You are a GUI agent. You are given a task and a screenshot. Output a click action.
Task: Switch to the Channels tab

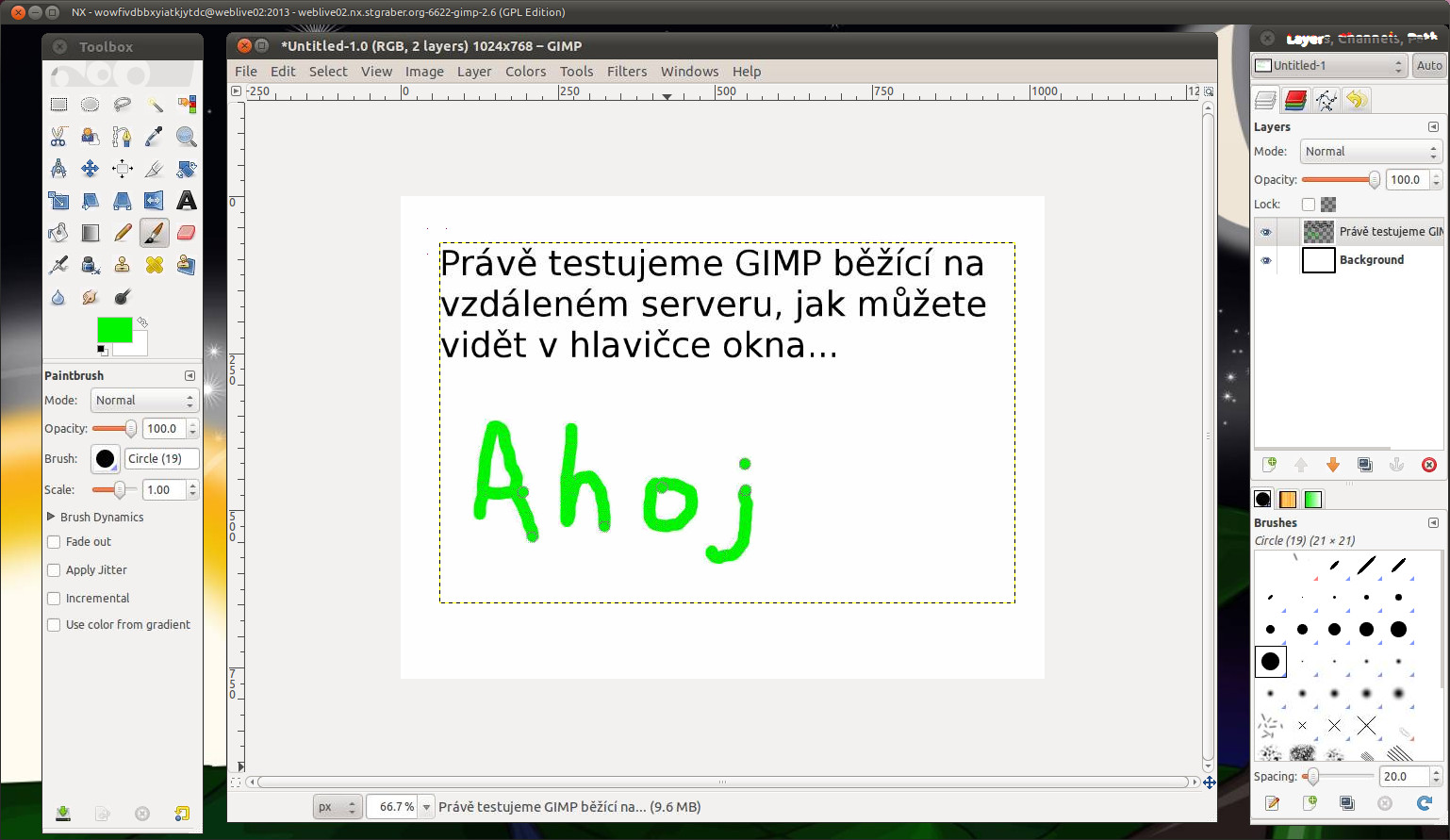coord(1295,100)
